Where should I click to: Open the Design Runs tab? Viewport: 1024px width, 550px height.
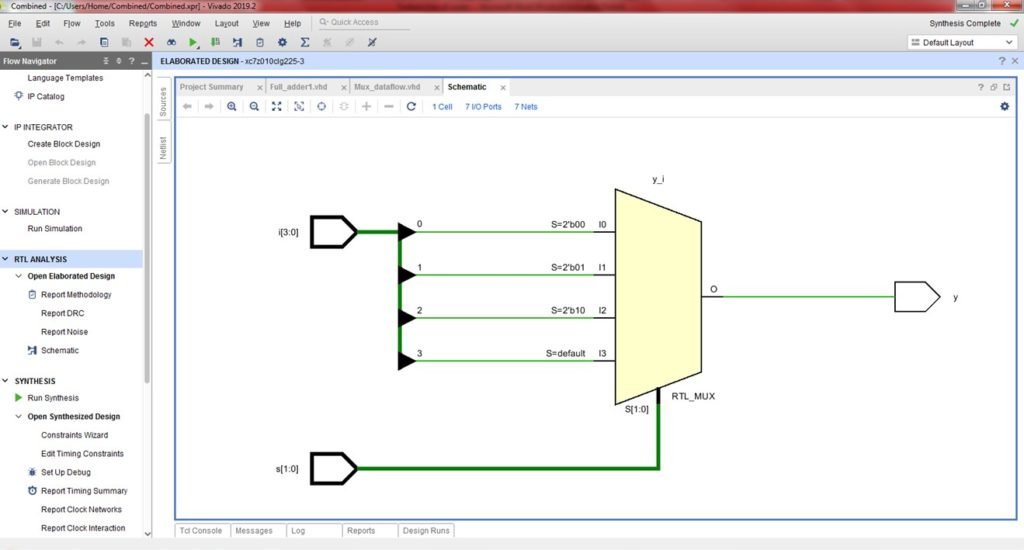[426, 530]
